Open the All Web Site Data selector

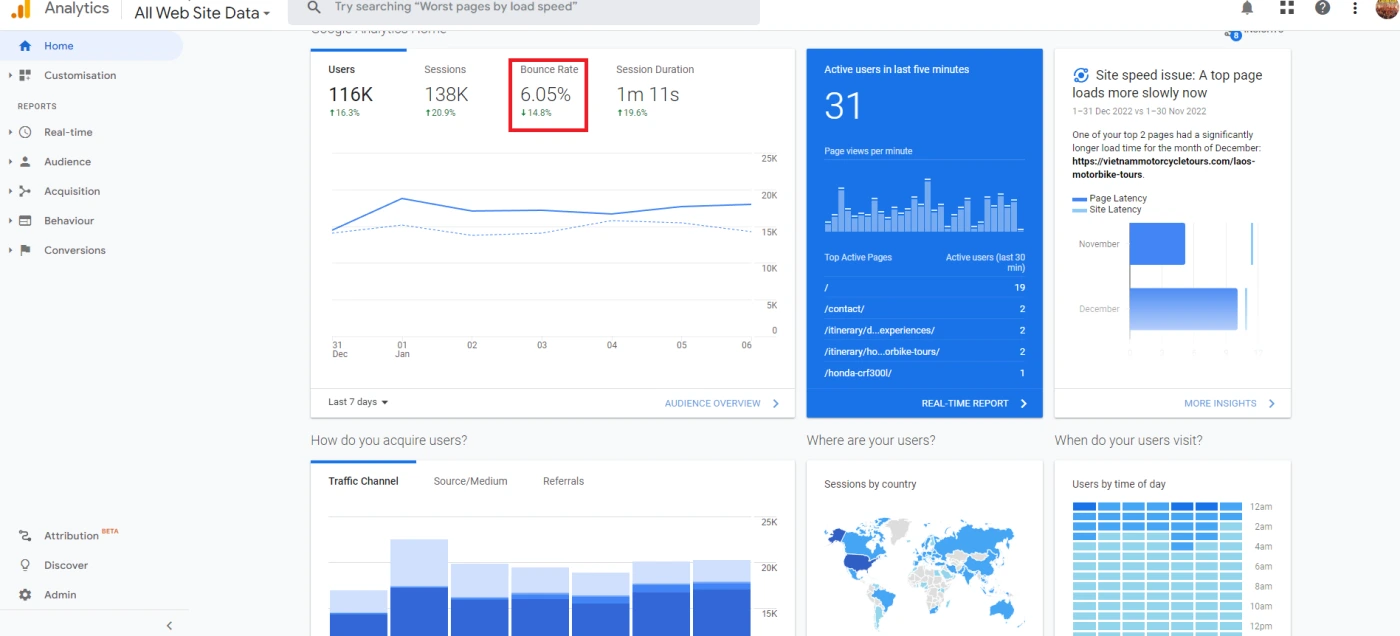202,13
